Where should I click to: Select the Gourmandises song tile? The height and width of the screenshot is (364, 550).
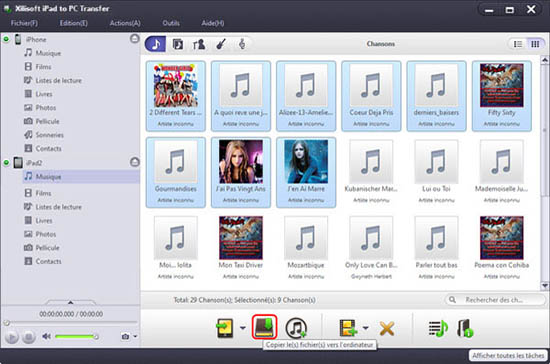[x=176, y=172]
